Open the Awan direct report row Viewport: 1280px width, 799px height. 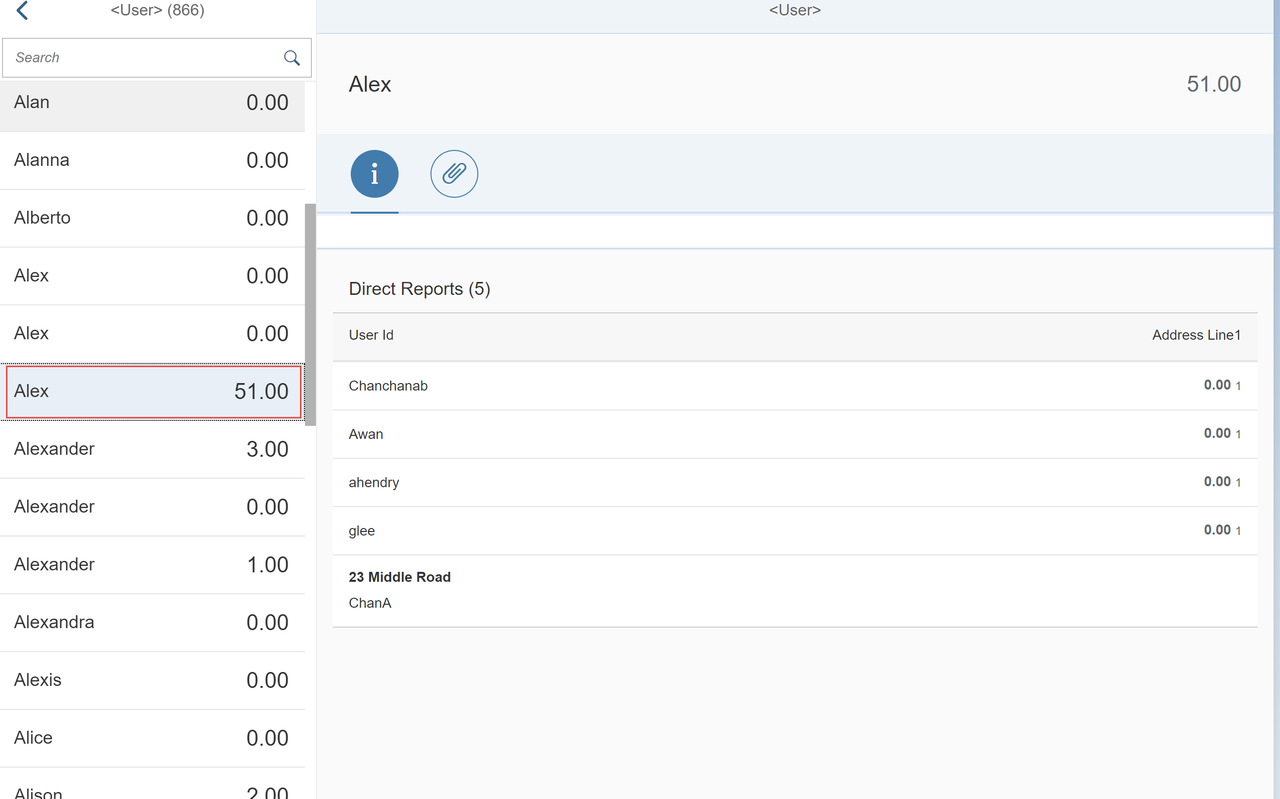(795, 434)
